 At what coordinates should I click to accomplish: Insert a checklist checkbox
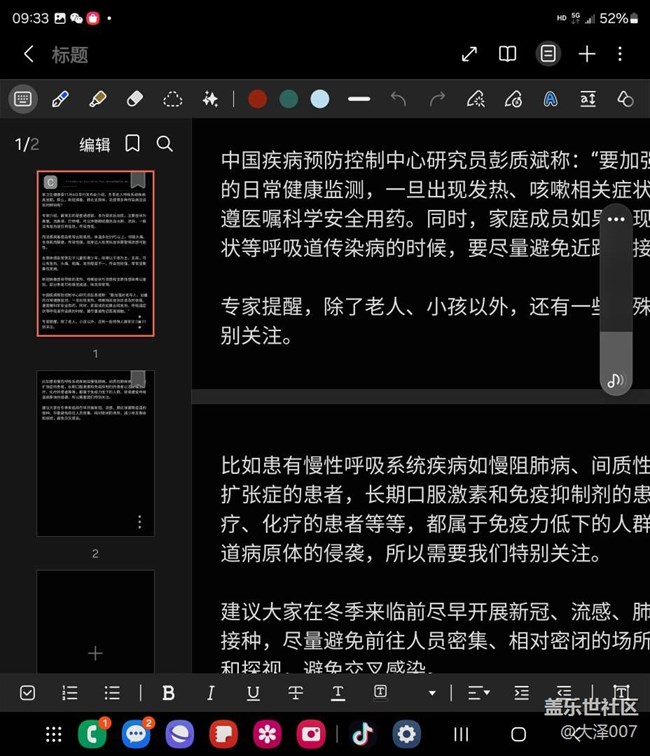[x=28, y=692]
